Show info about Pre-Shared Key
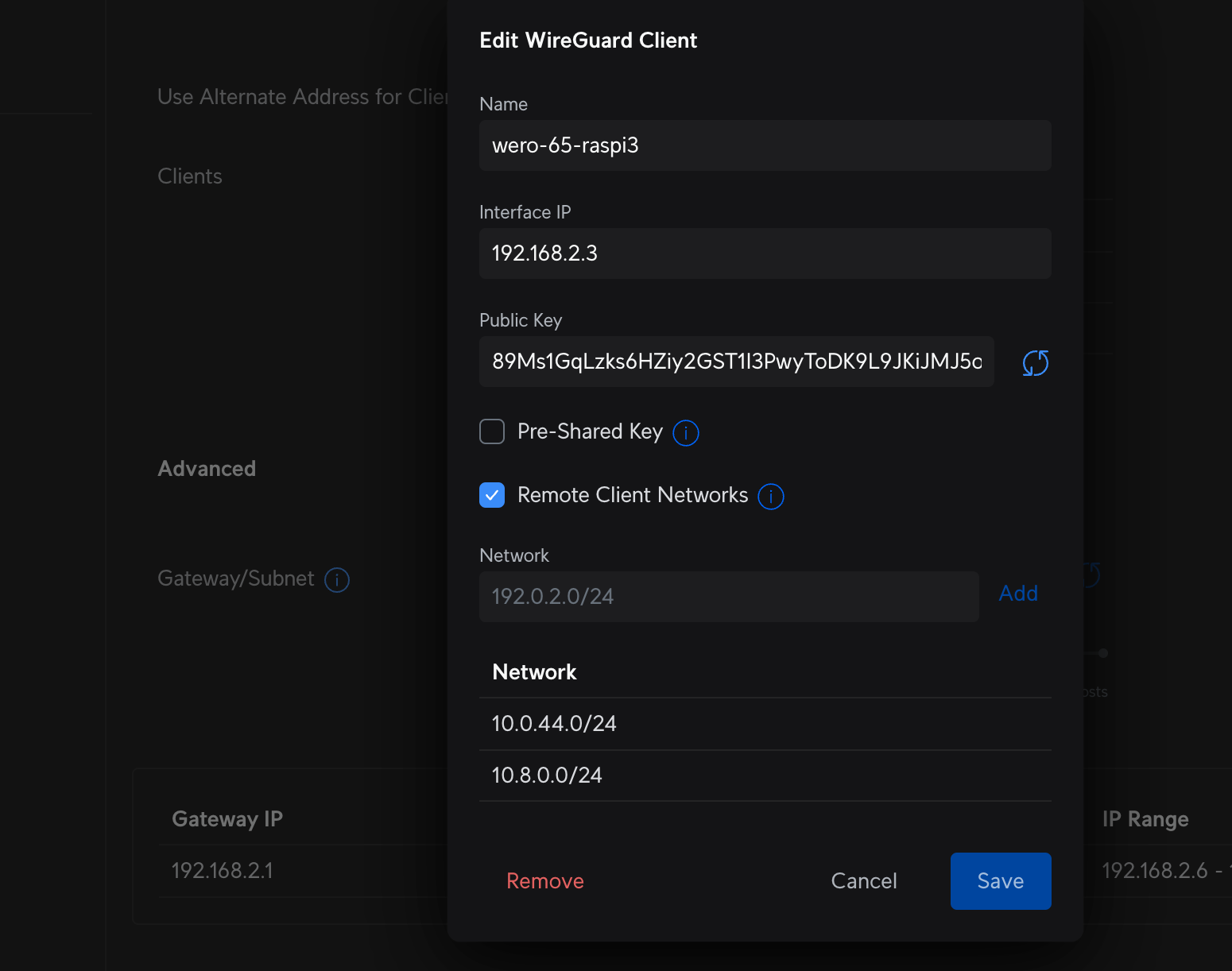 [x=685, y=433]
